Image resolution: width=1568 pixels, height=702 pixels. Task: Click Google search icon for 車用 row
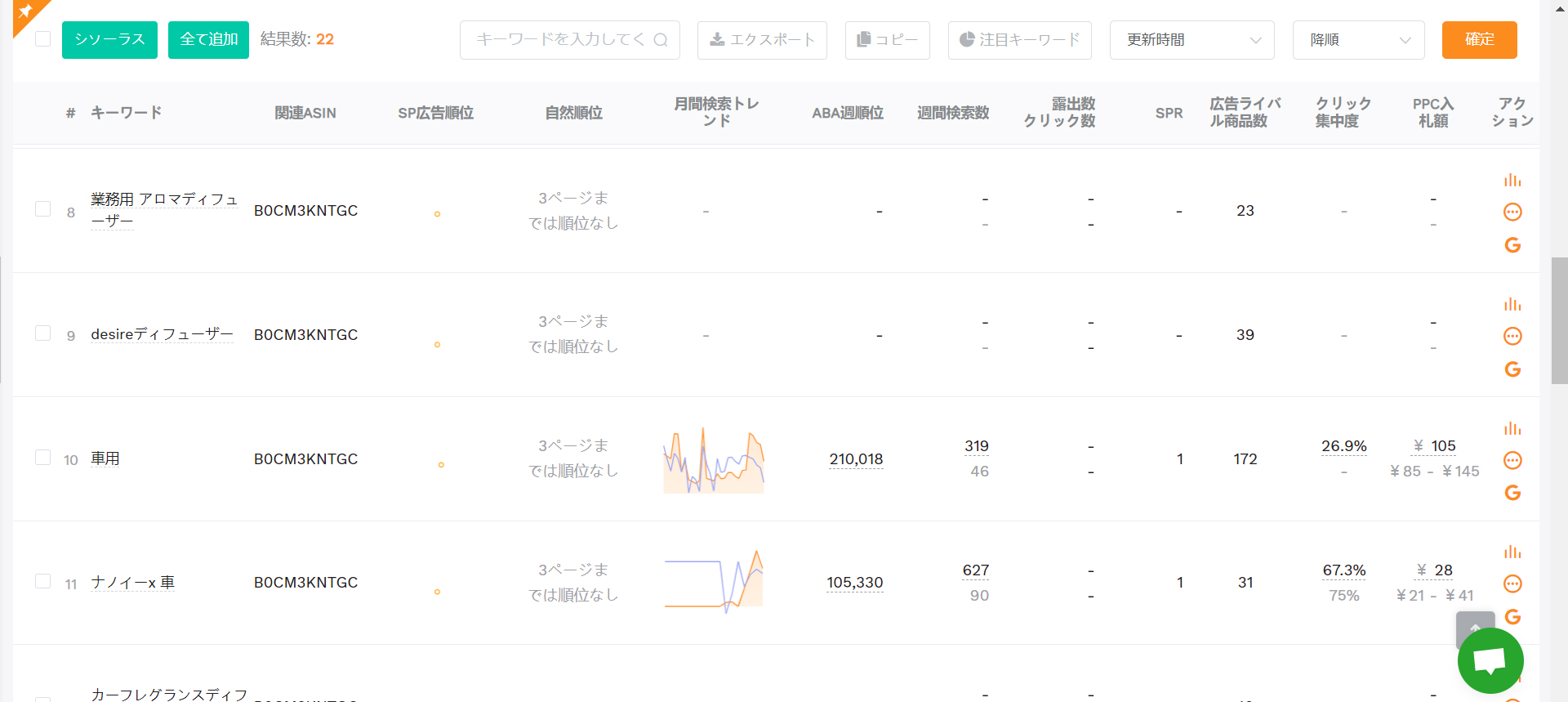(1512, 493)
